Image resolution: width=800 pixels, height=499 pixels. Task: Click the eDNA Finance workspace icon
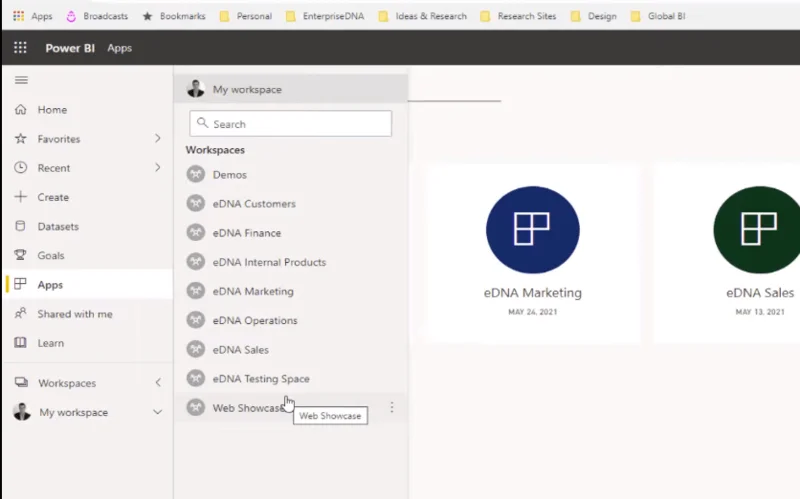pos(195,232)
